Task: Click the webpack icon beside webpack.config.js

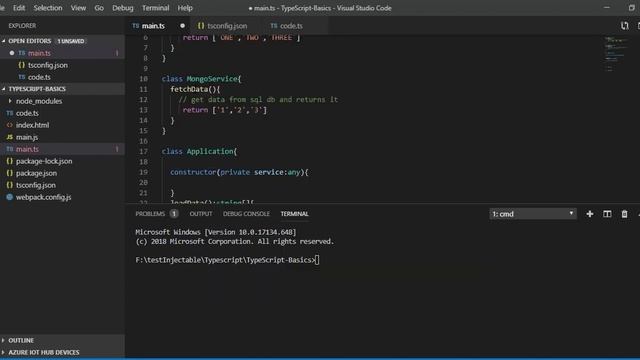Action: 10,197
